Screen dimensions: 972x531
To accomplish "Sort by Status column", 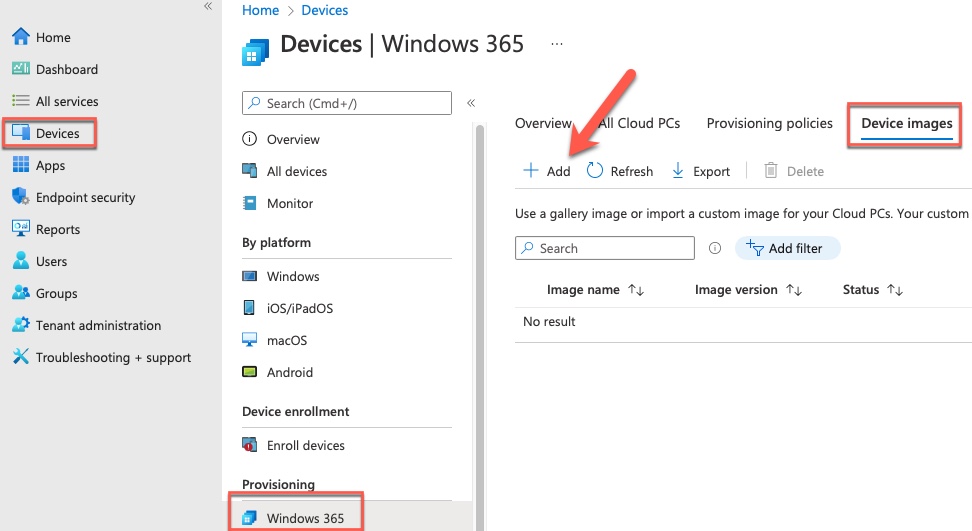I will [872, 289].
